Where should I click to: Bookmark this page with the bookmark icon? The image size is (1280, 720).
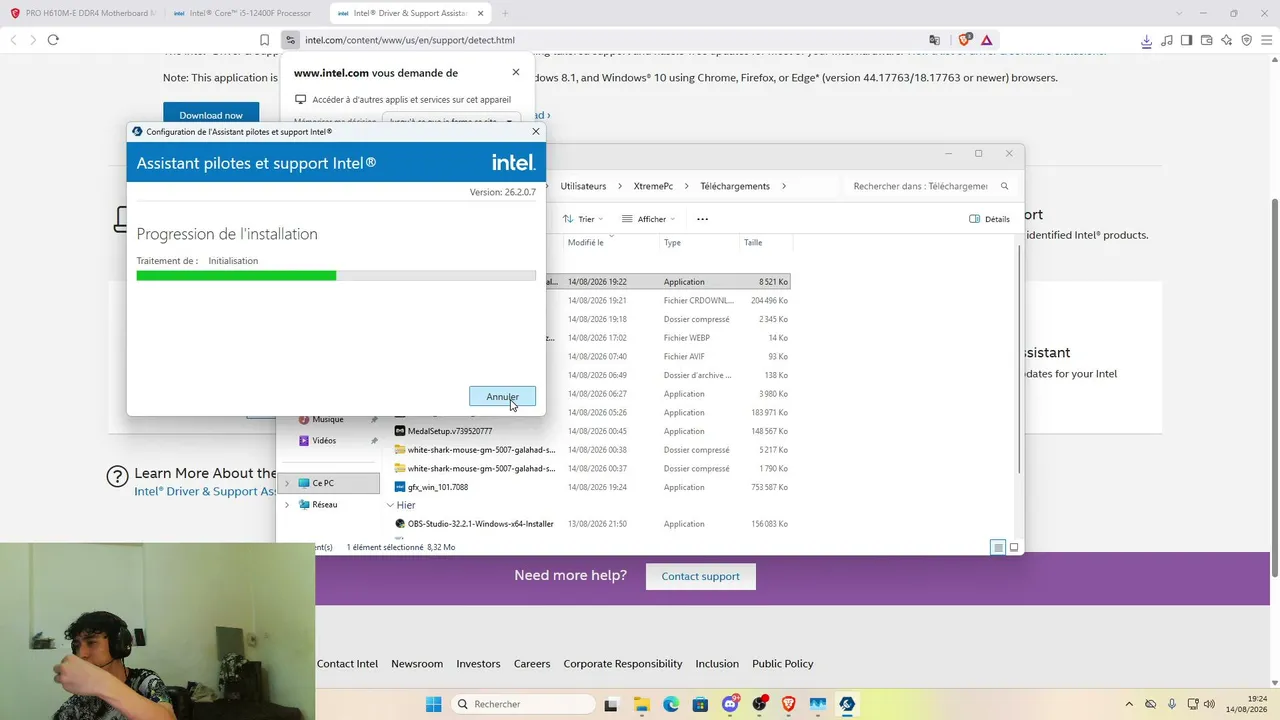pyautogui.click(x=265, y=40)
